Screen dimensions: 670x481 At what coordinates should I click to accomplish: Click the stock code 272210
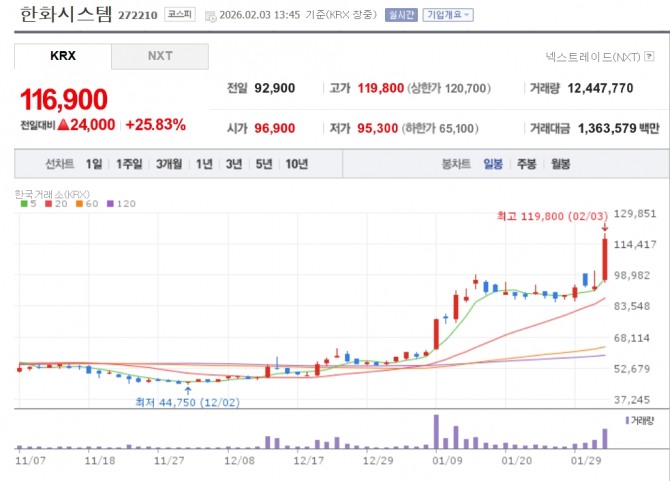click(138, 15)
